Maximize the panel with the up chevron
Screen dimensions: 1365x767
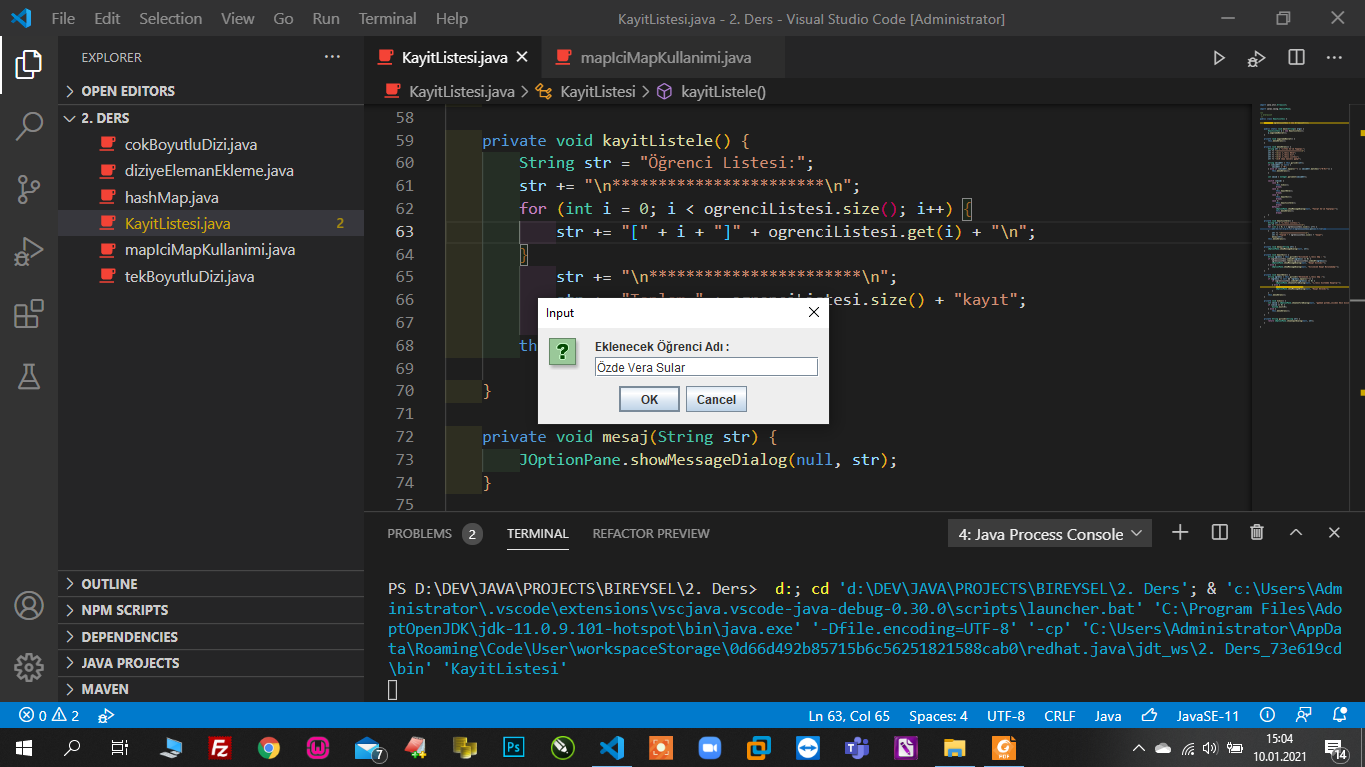point(1296,533)
